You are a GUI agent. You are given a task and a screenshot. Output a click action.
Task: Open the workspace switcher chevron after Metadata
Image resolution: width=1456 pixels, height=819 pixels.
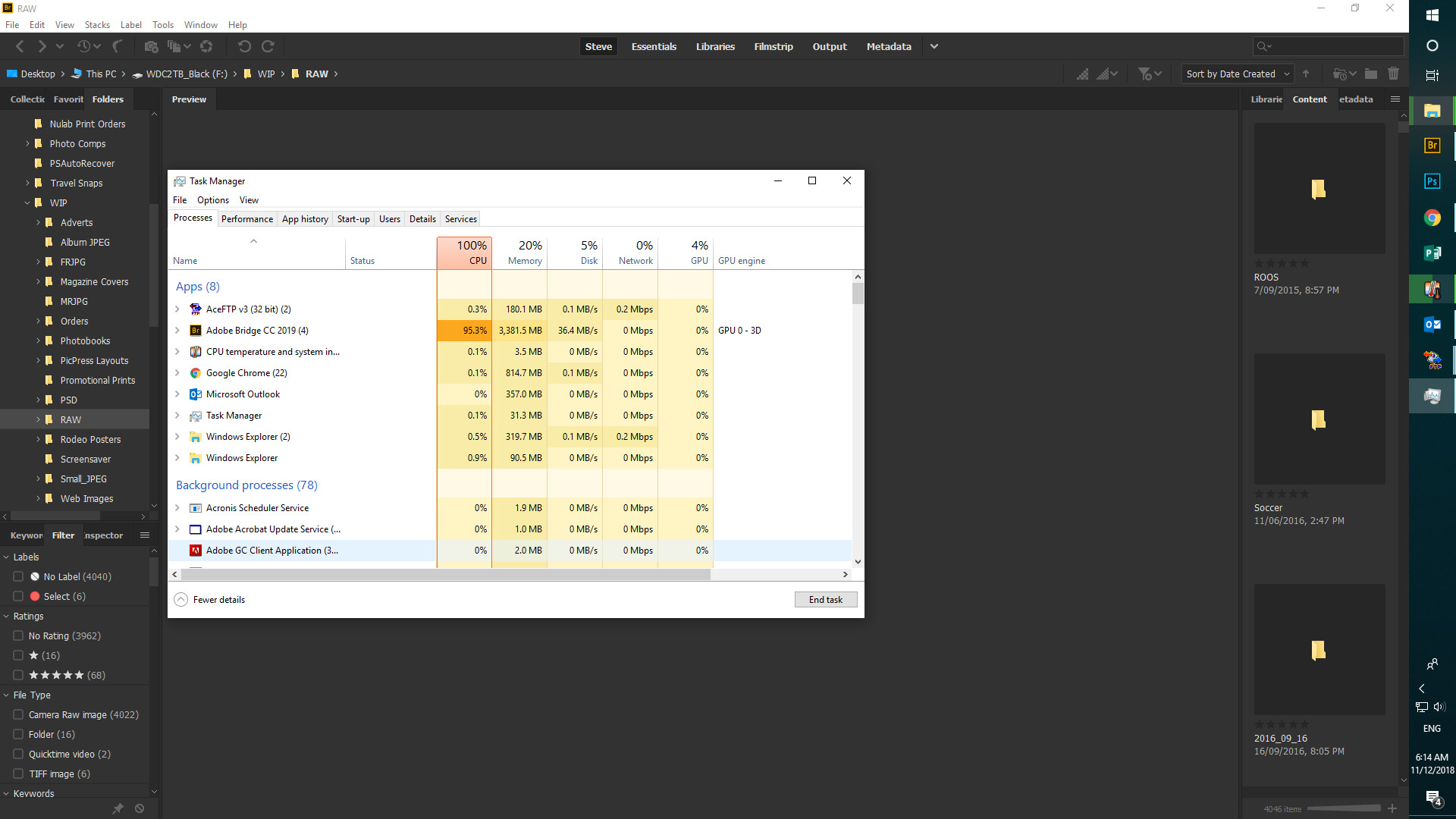tap(934, 46)
